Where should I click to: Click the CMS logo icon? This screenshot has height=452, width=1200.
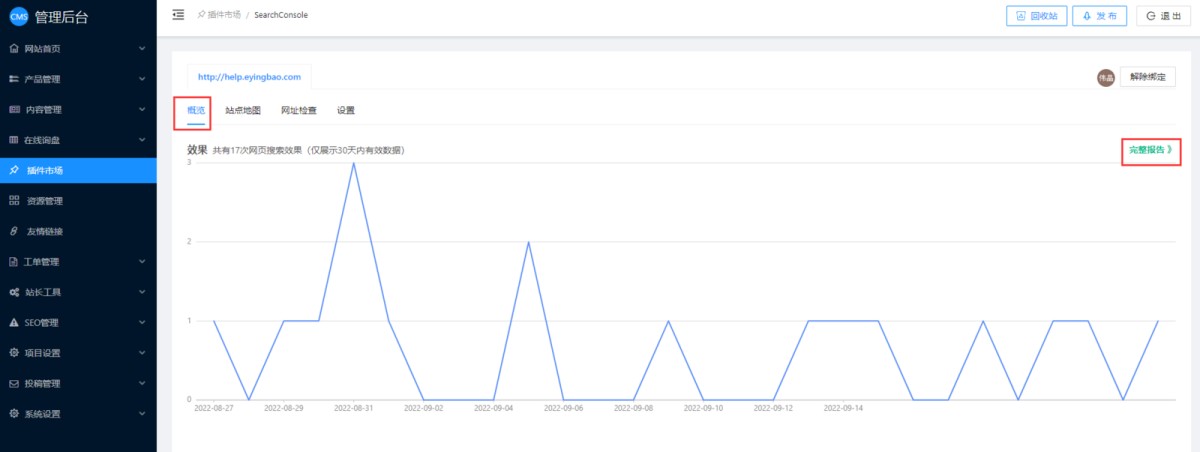point(18,16)
